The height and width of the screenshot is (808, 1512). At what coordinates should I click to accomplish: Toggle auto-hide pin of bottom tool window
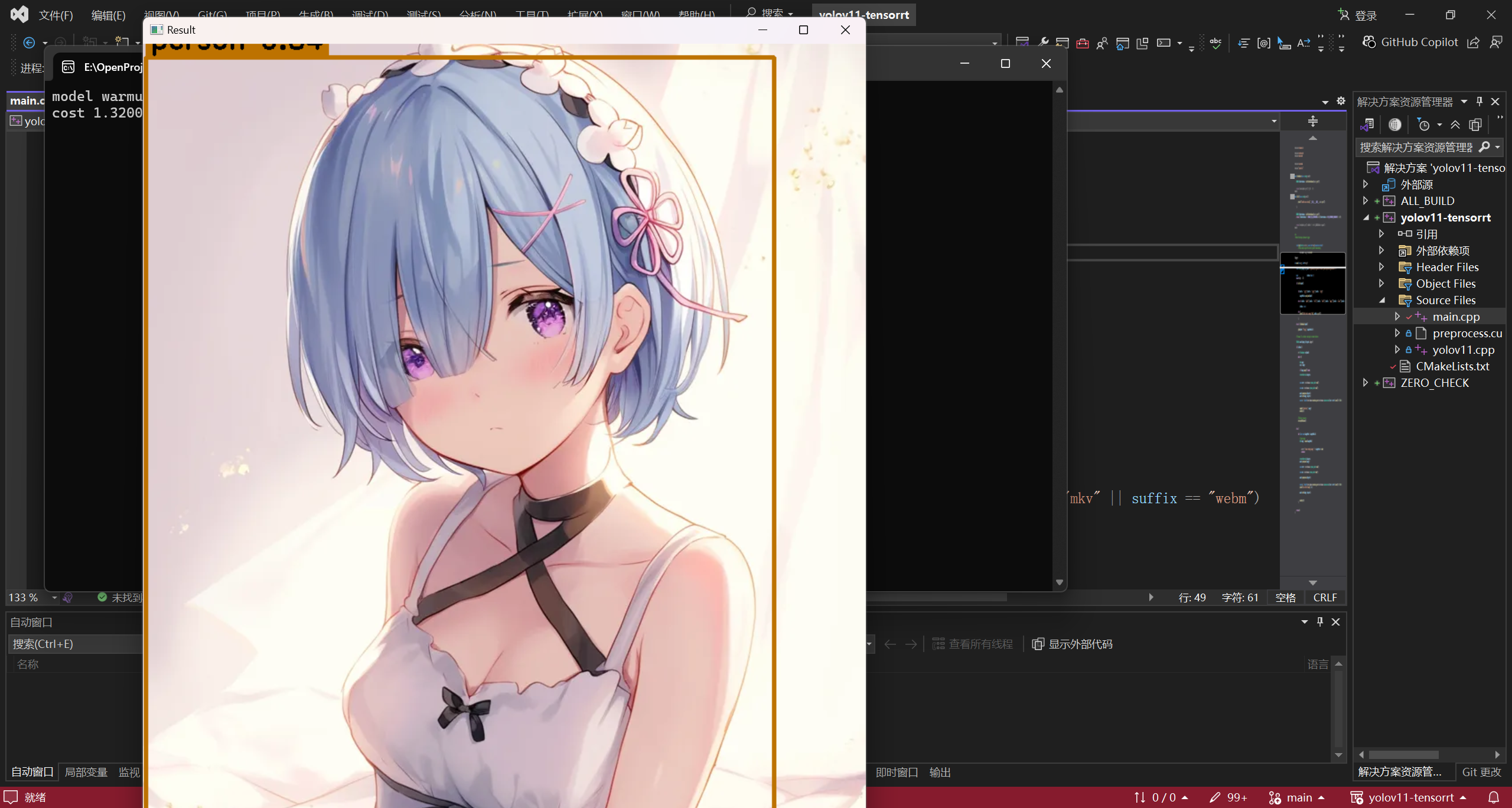(x=1320, y=621)
